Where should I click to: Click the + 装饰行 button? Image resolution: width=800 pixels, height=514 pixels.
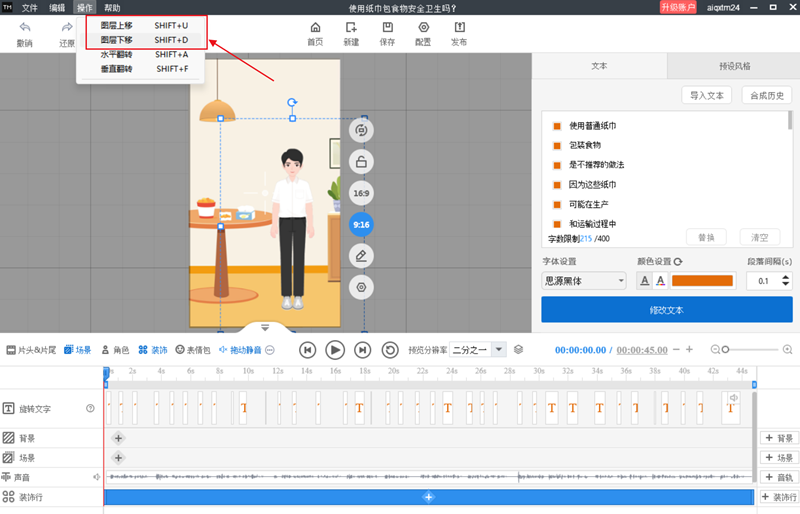pyautogui.click(x=779, y=497)
